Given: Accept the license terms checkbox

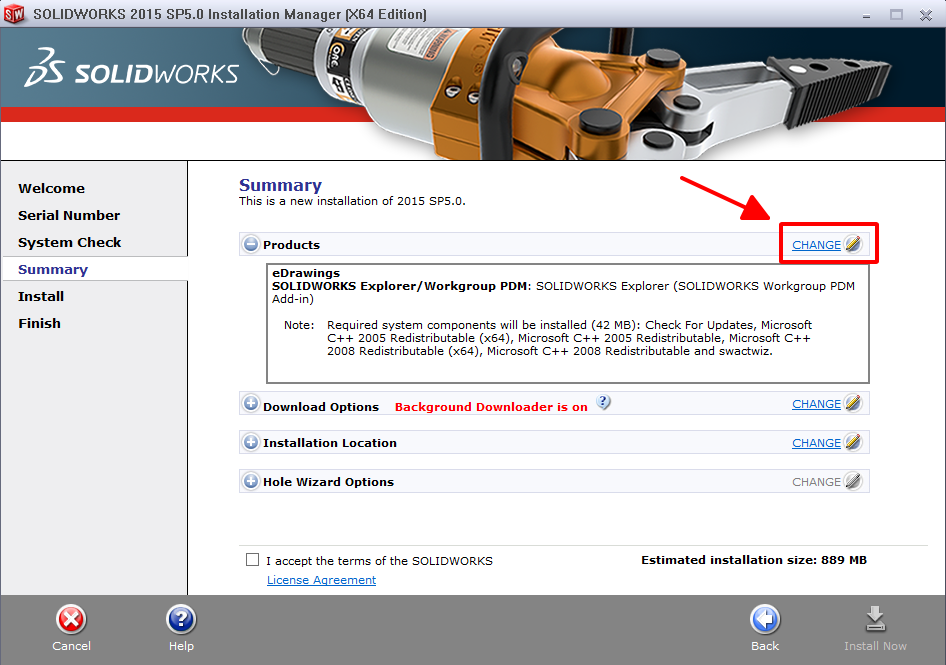Looking at the screenshot, I should coord(252,560).
